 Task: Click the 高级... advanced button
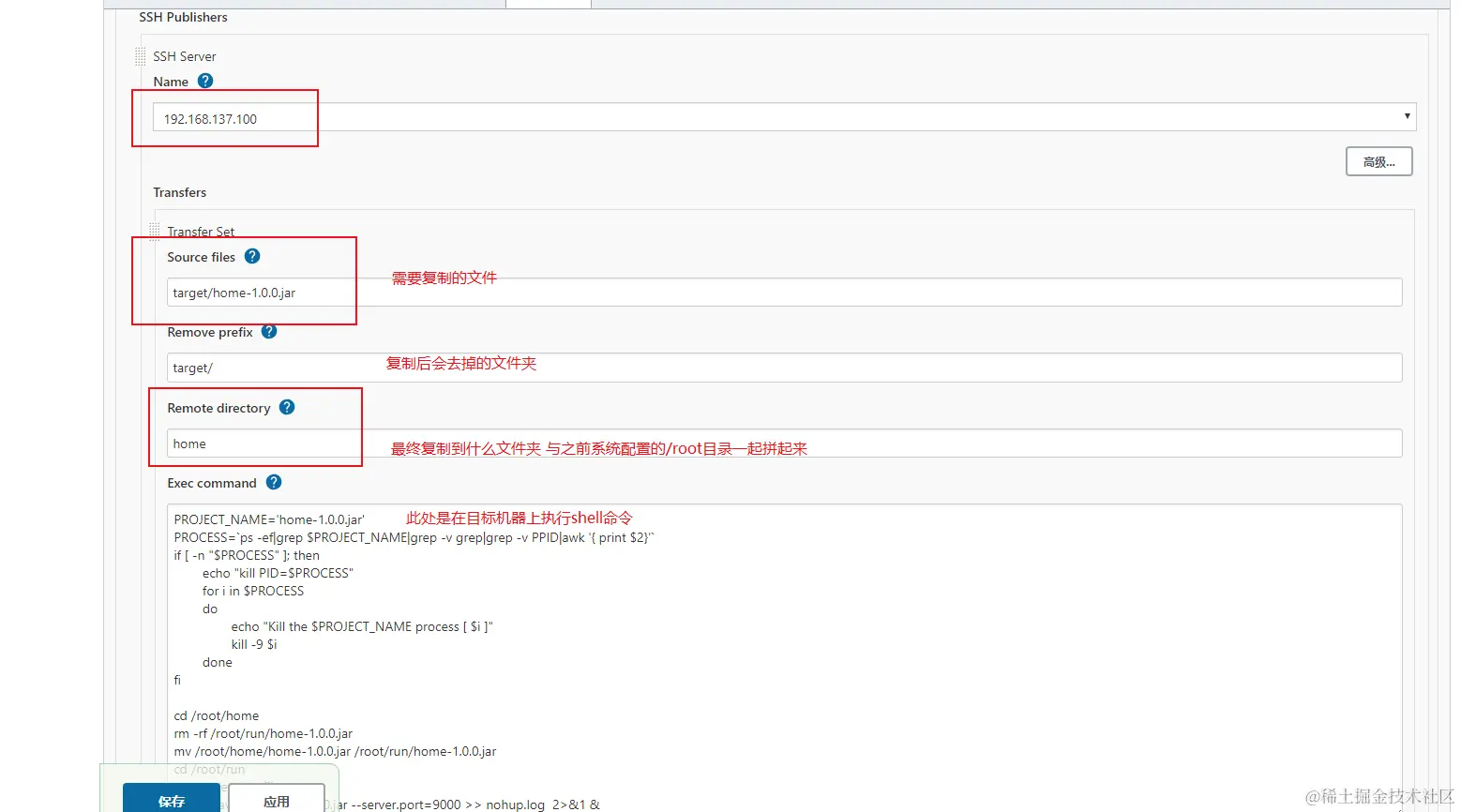[x=1379, y=161]
